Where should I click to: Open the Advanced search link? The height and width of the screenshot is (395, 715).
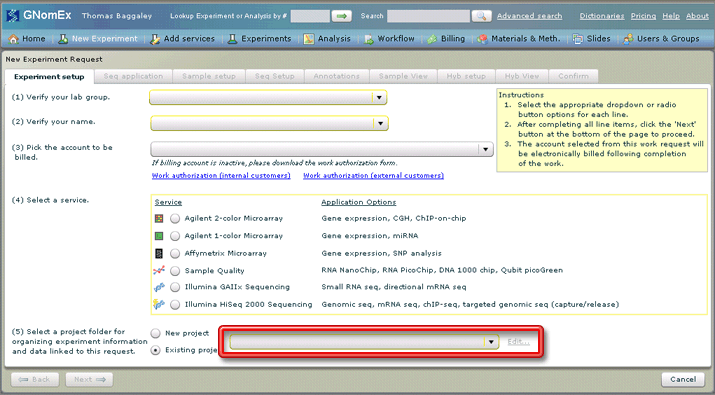coord(529,16)
